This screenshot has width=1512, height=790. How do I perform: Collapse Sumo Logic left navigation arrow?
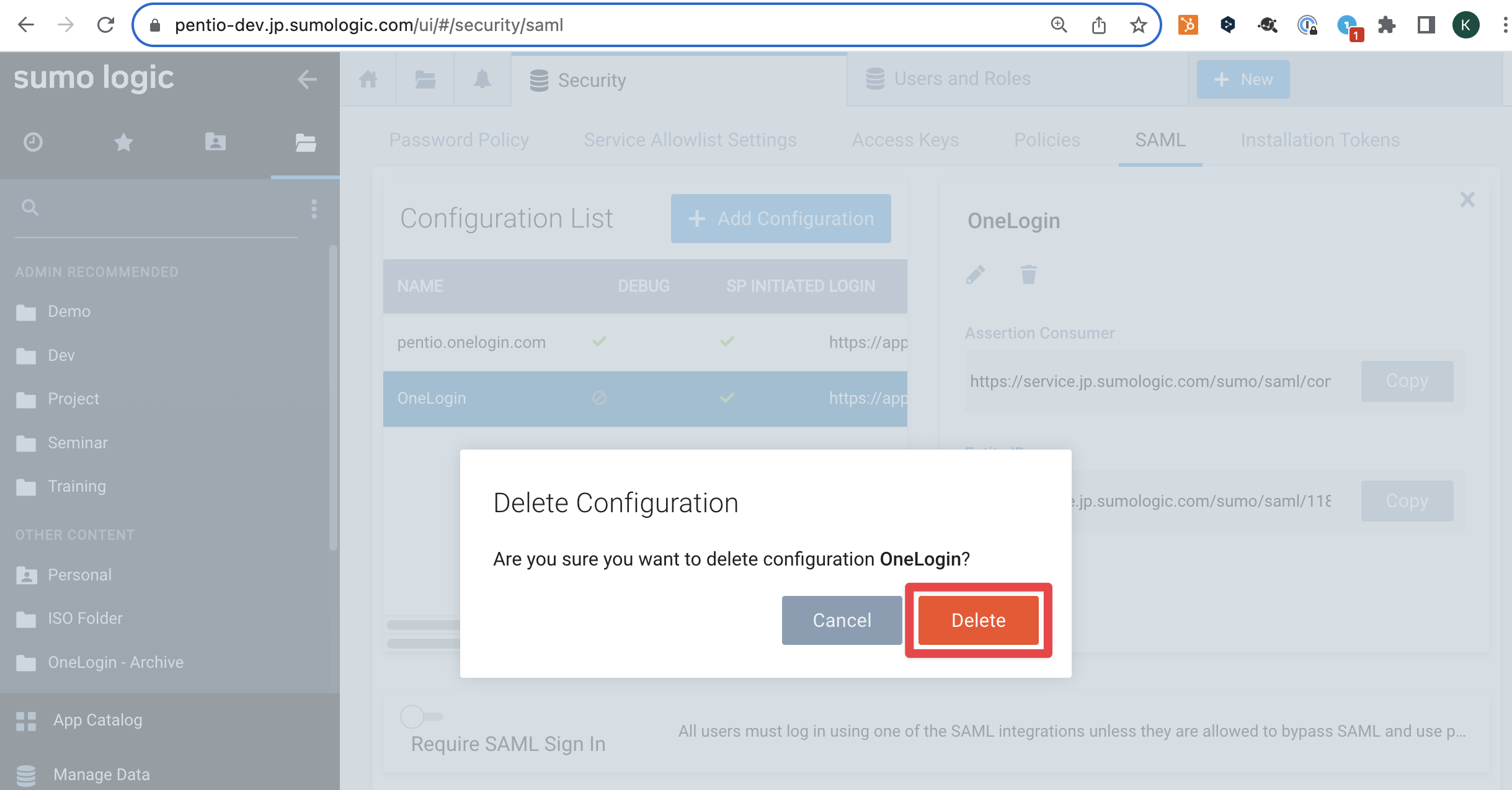coord(307,79)
